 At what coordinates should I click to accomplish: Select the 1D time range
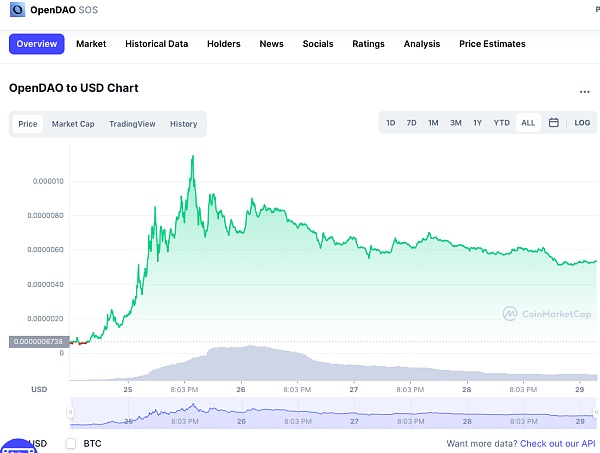[x=391, y=123]
